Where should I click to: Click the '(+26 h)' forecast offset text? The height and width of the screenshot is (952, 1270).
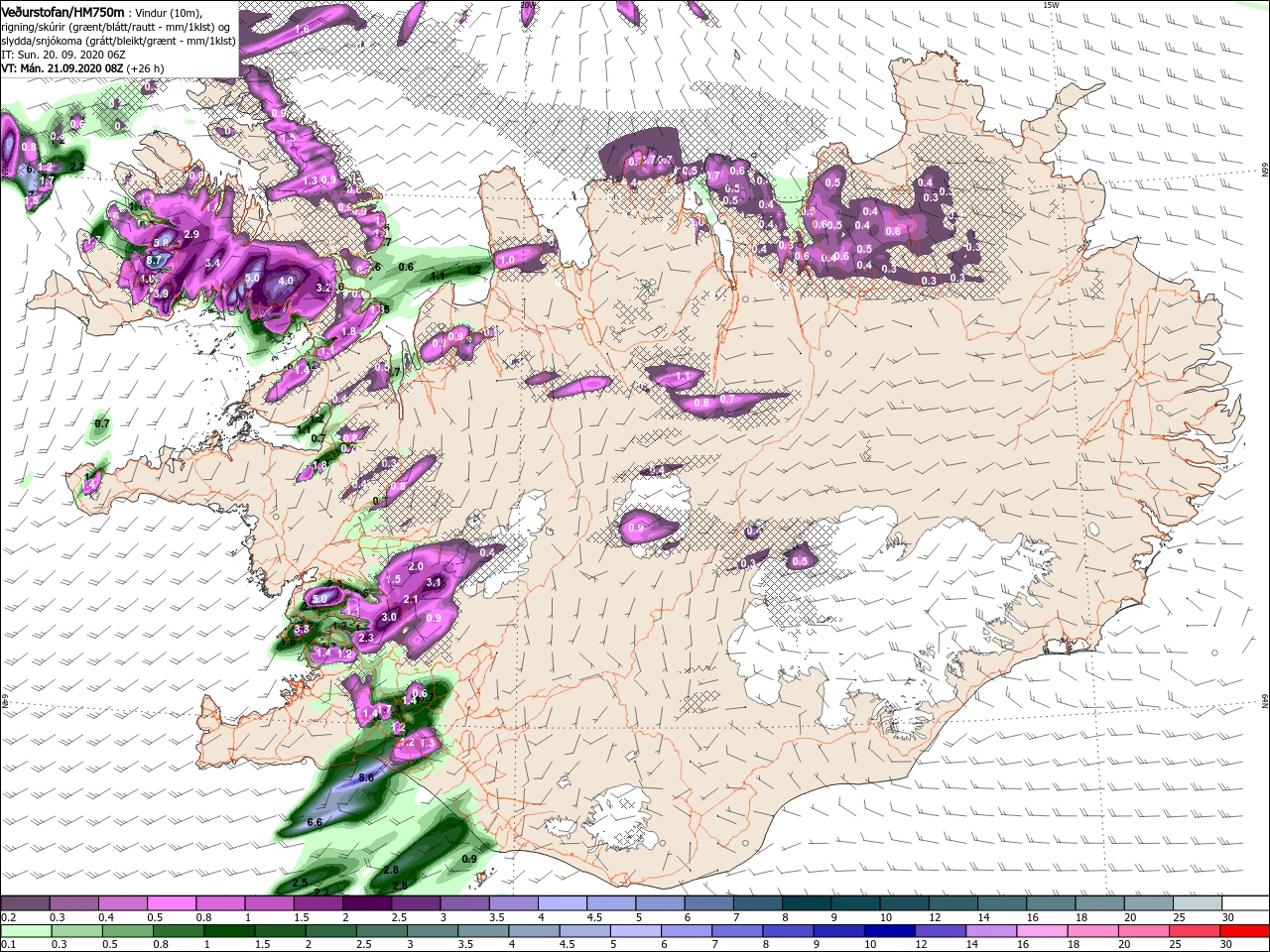click(145, 67)
